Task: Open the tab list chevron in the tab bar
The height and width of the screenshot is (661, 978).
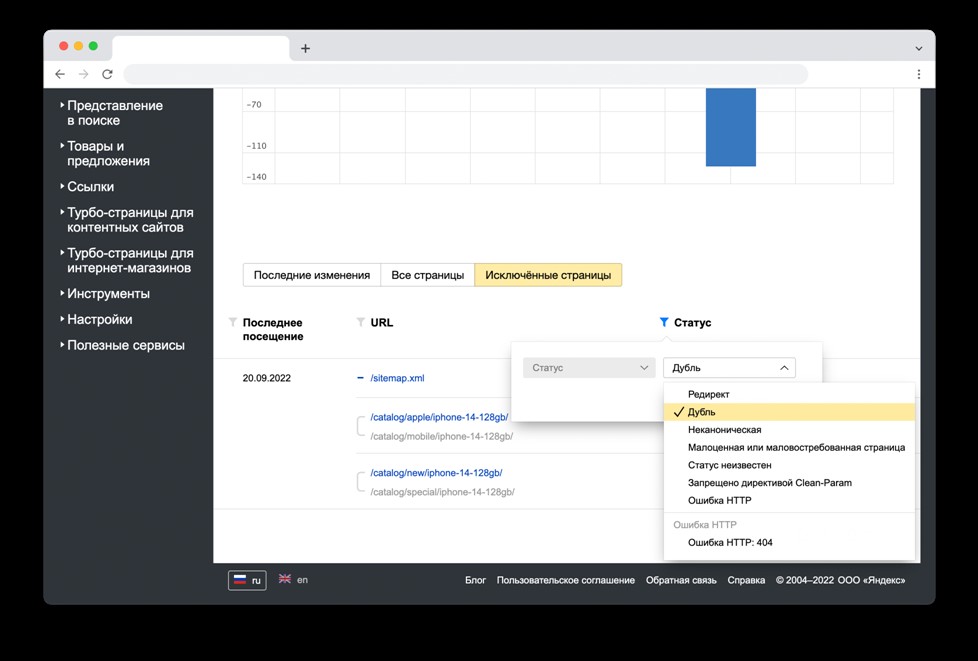Action: click(x=919, y=48)
